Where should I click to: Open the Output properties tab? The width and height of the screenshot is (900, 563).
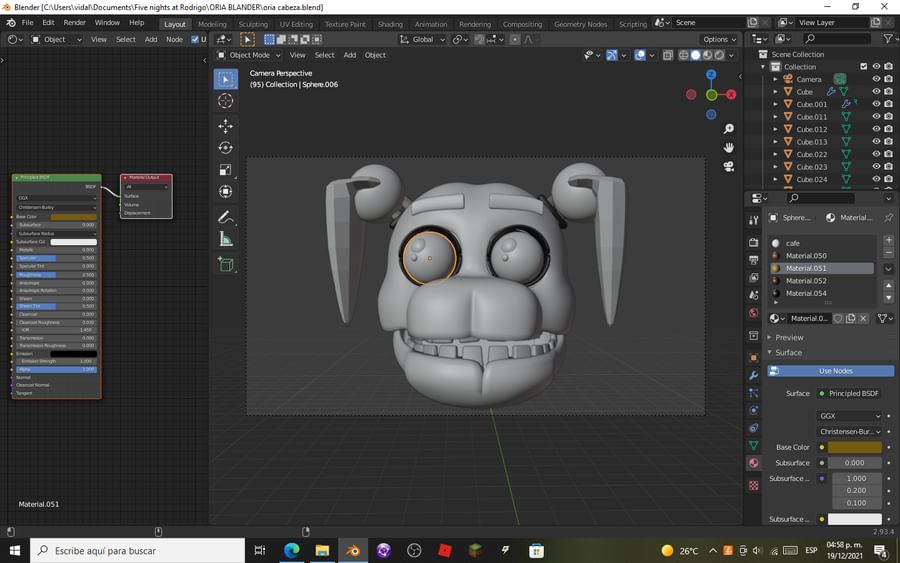pyautogui.click(x=754, y=260)
